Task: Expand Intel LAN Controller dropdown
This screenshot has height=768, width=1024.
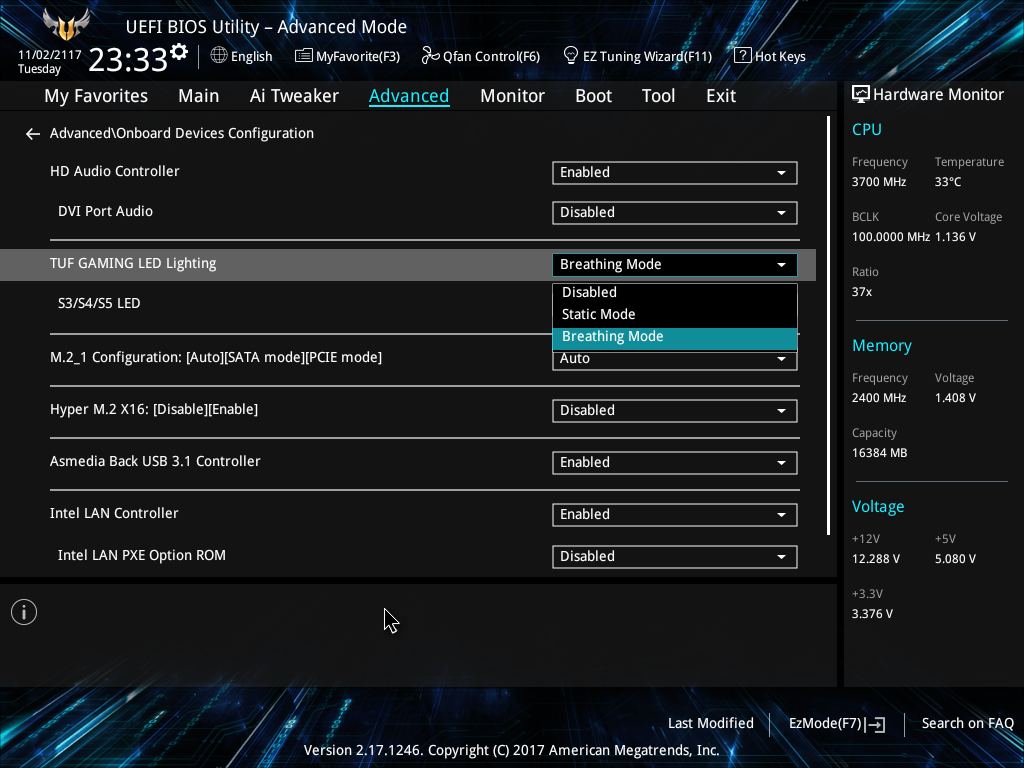Action: pos(675,515)
